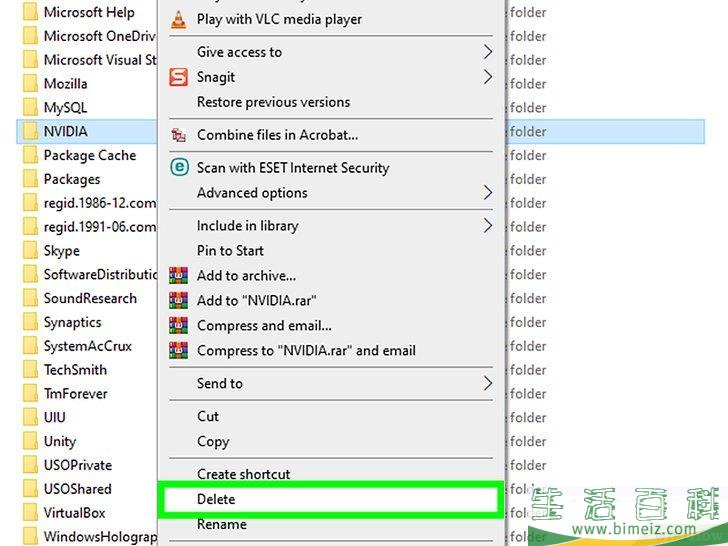This screenshot has height=546, width=728.
Task: Click Create shortcut menu entry
Action: 243,474
